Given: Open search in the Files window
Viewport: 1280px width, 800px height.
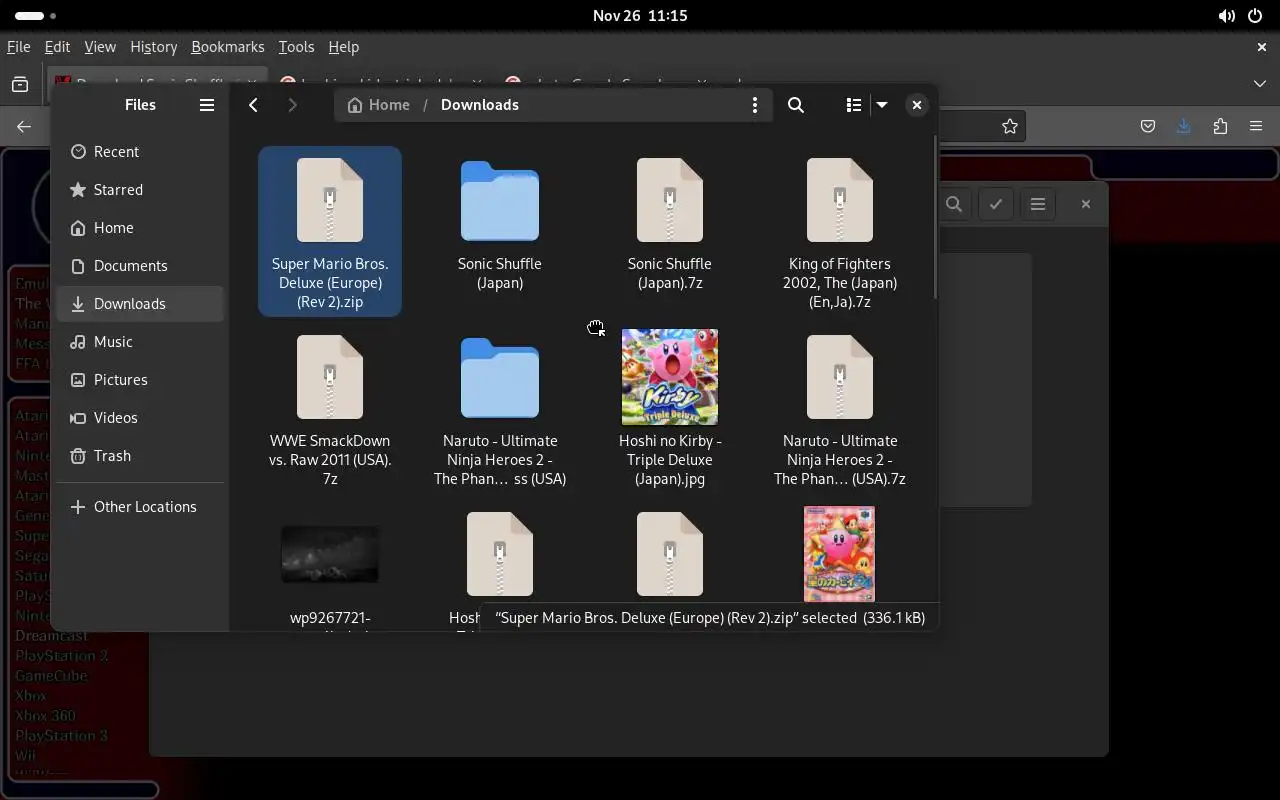Looking at the screenshot, I should [796, 105].
